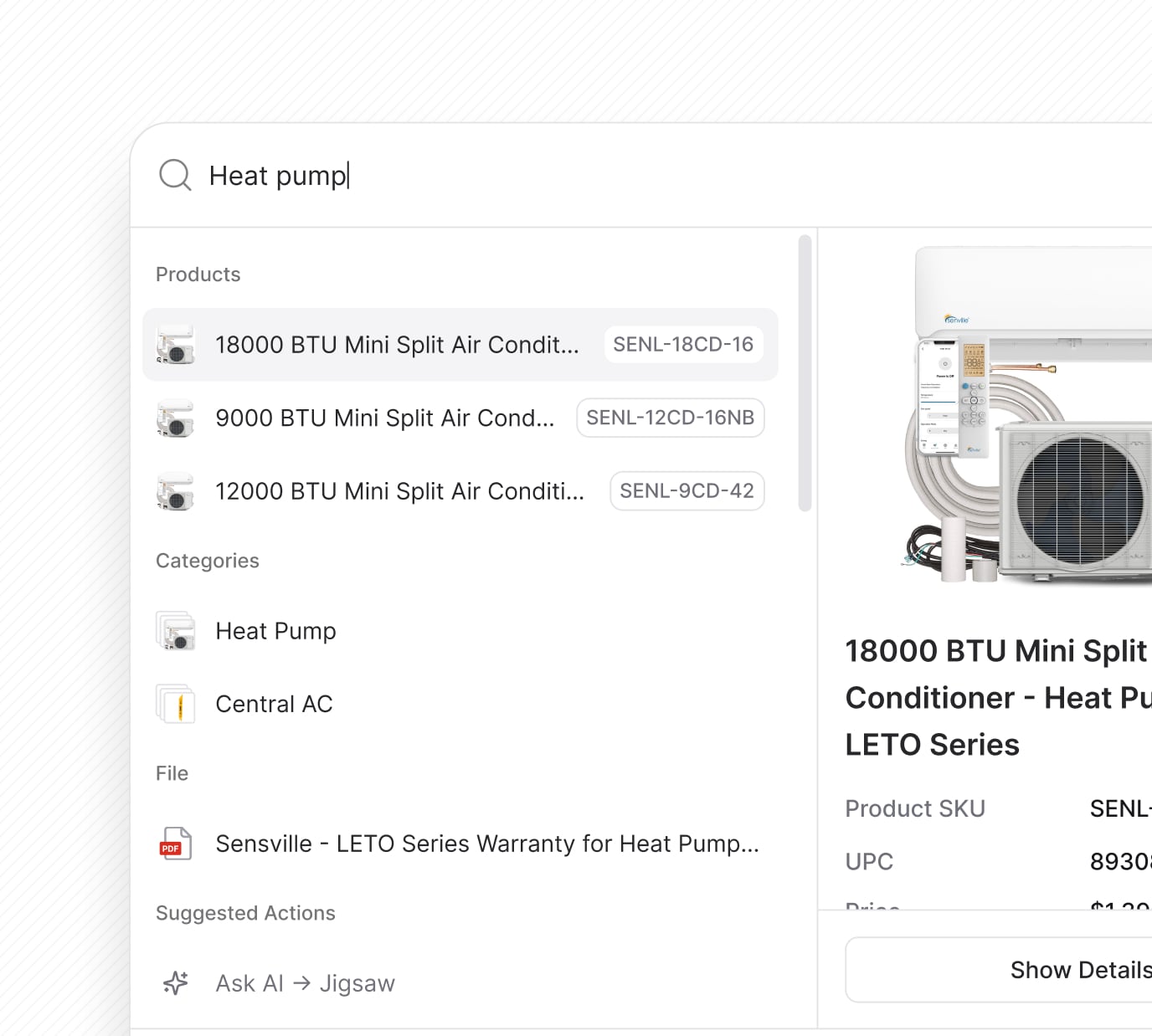Click the 'UPC' label in preview
The height and width of the screenshot is (1036, 1152).
coord(869,861)
